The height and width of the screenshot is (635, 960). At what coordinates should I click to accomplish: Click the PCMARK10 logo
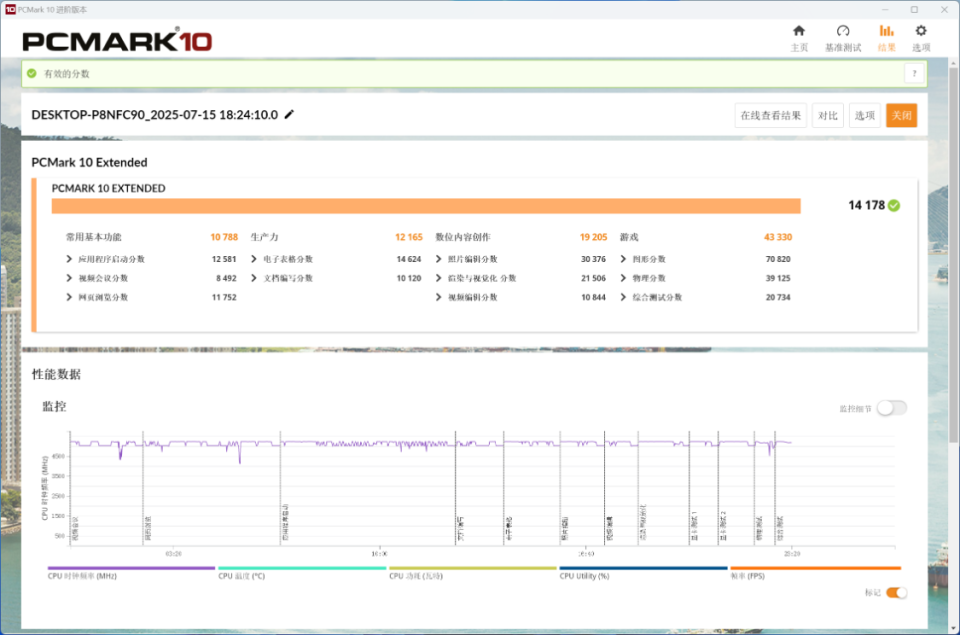click(118, 40)
